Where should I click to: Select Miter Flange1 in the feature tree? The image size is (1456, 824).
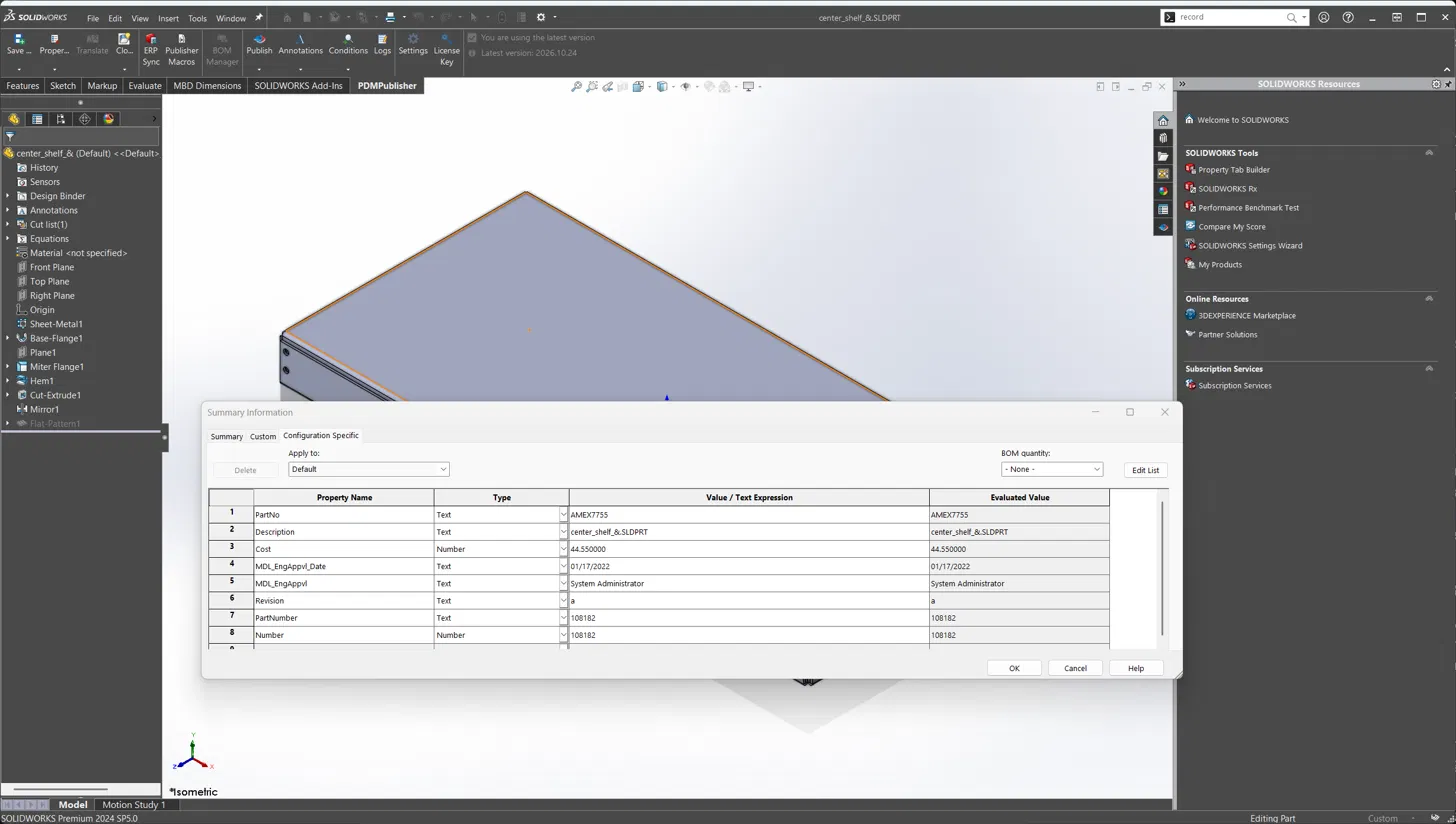pyautogui.click(x=56, y=367)
